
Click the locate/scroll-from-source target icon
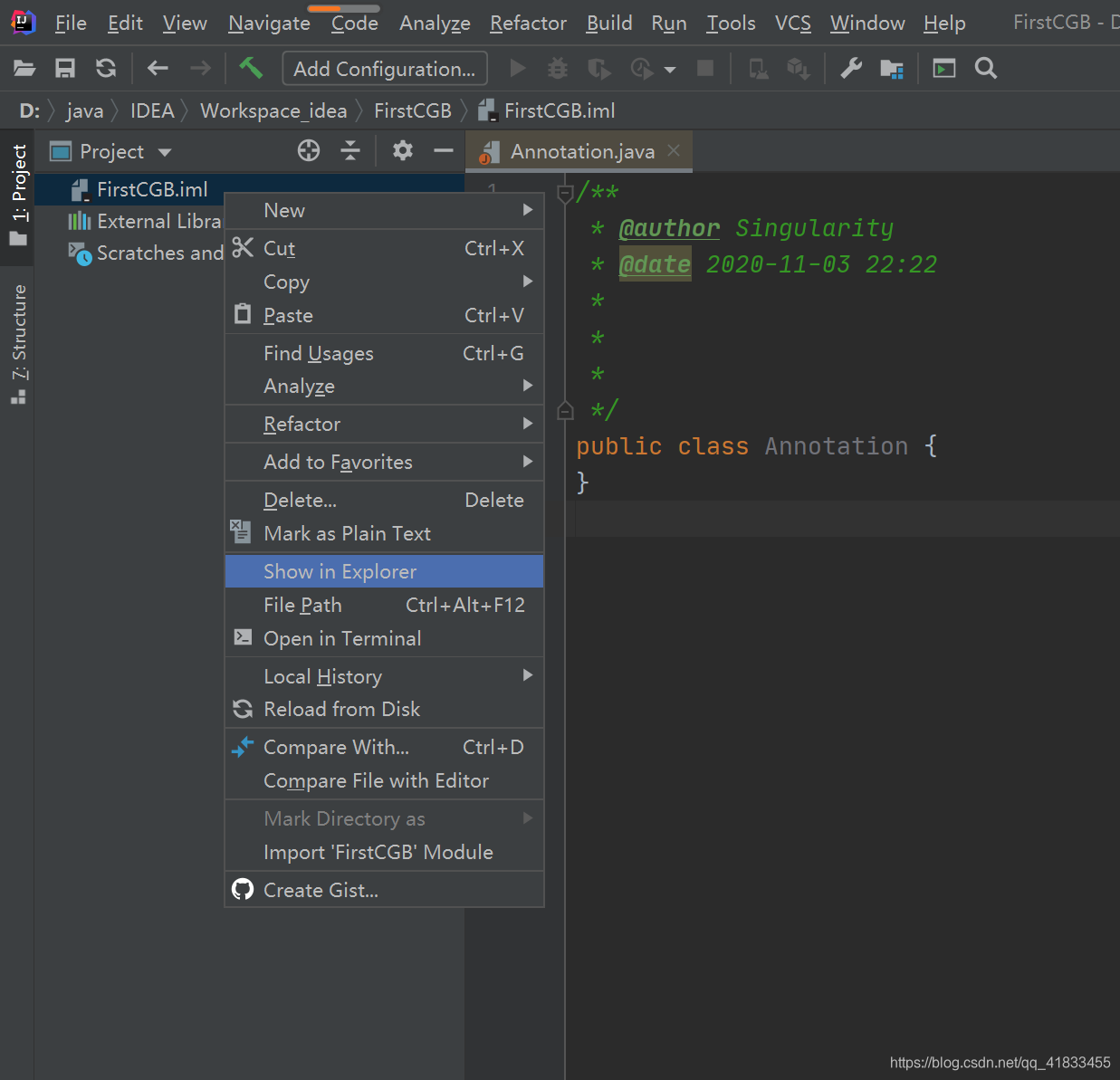309,150
